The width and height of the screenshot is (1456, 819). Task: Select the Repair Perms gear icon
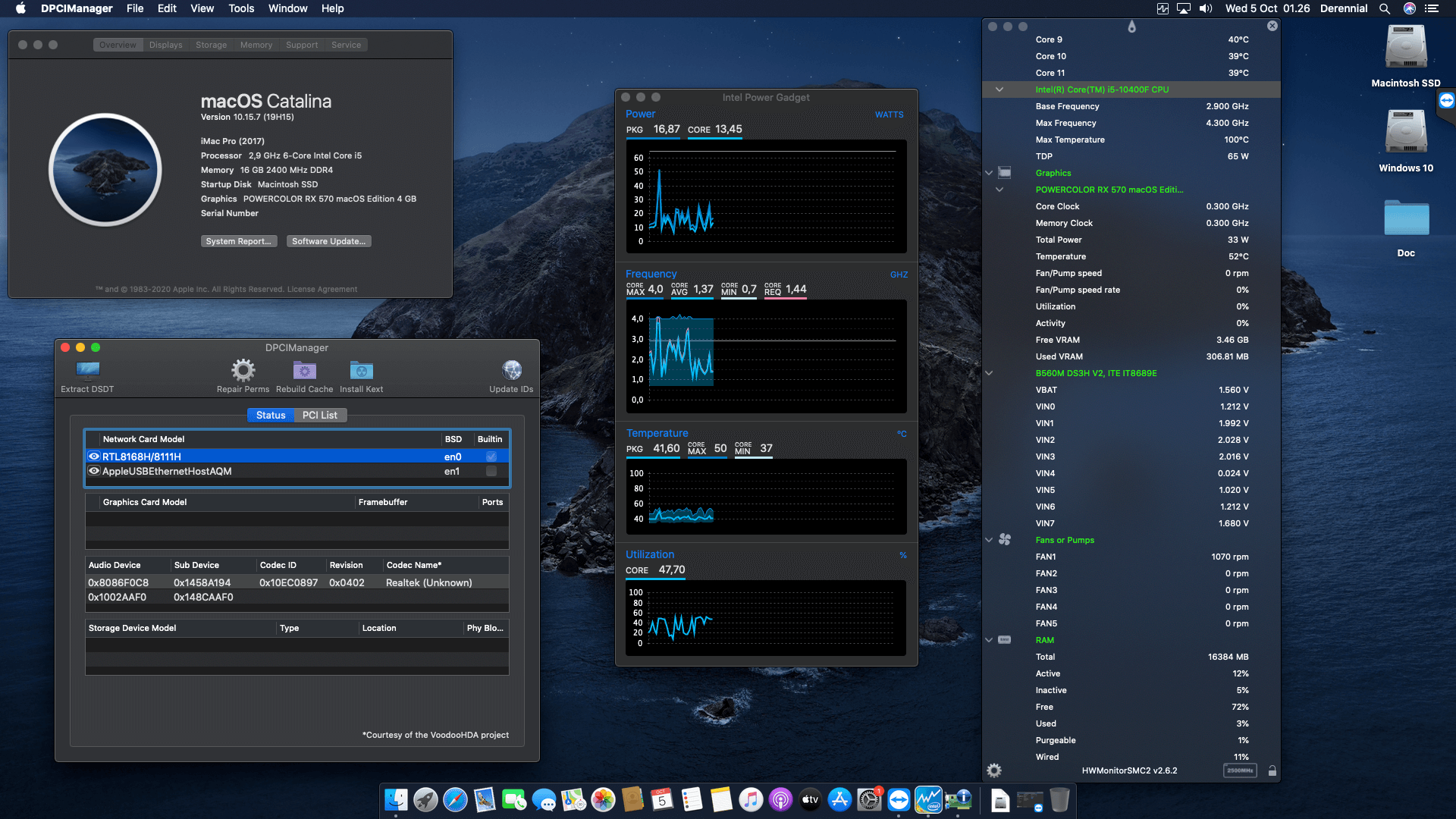tap(243, 370)
